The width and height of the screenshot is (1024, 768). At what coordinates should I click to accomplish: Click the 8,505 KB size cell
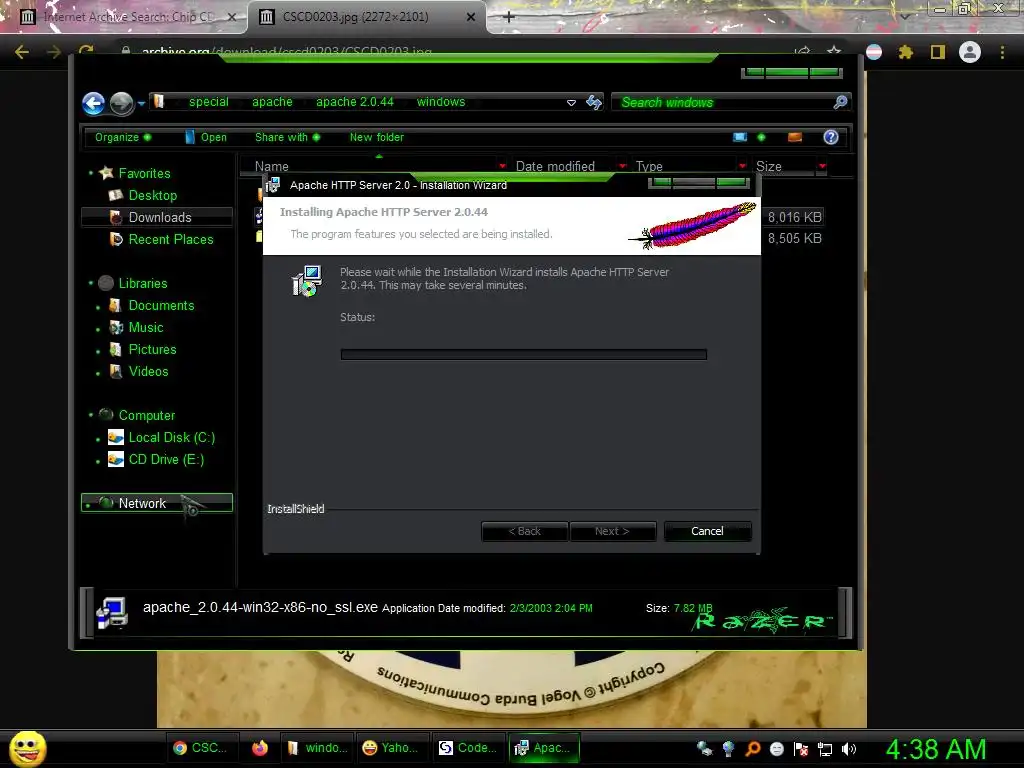click(x=794, y=238)
